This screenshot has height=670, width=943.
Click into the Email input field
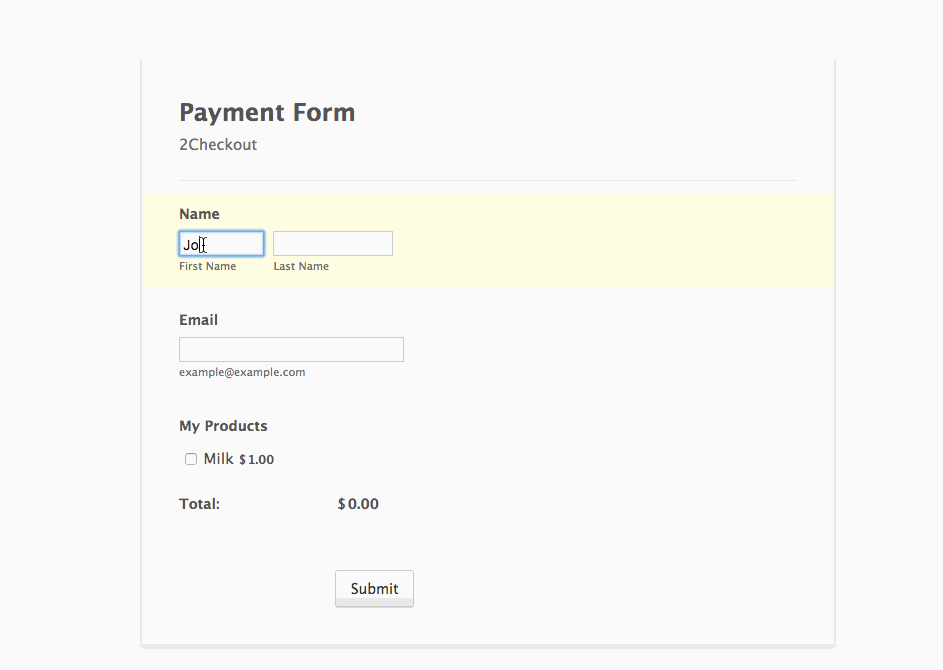point(291,349)
